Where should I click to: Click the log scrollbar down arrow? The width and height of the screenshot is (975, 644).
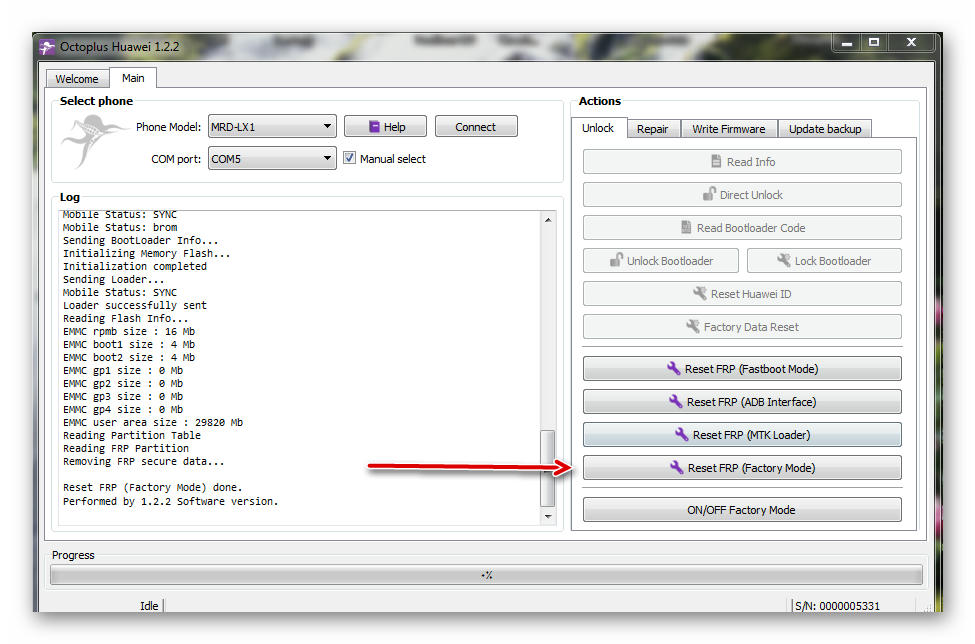548,516
